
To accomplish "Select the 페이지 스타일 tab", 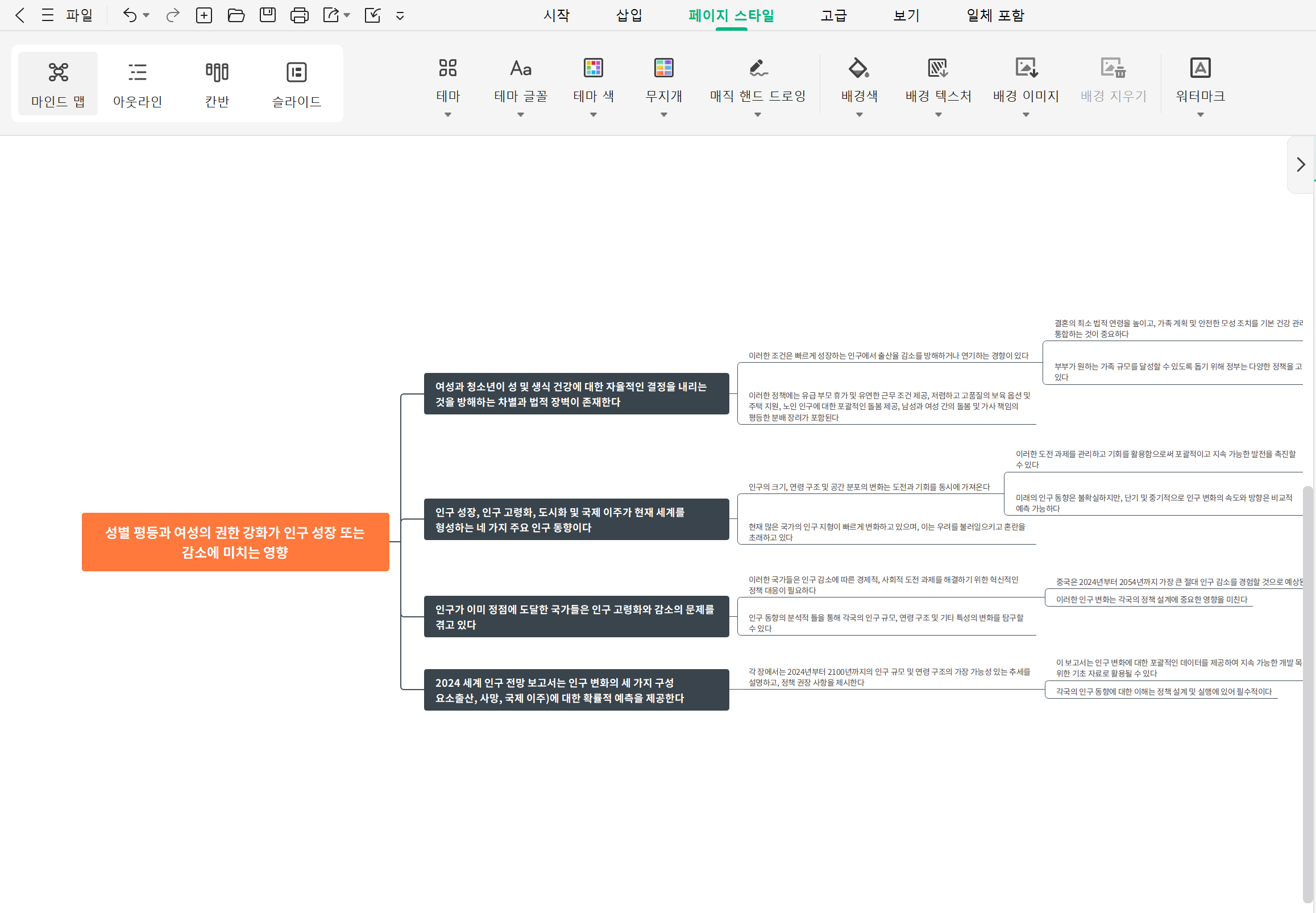I will point(732,15).
